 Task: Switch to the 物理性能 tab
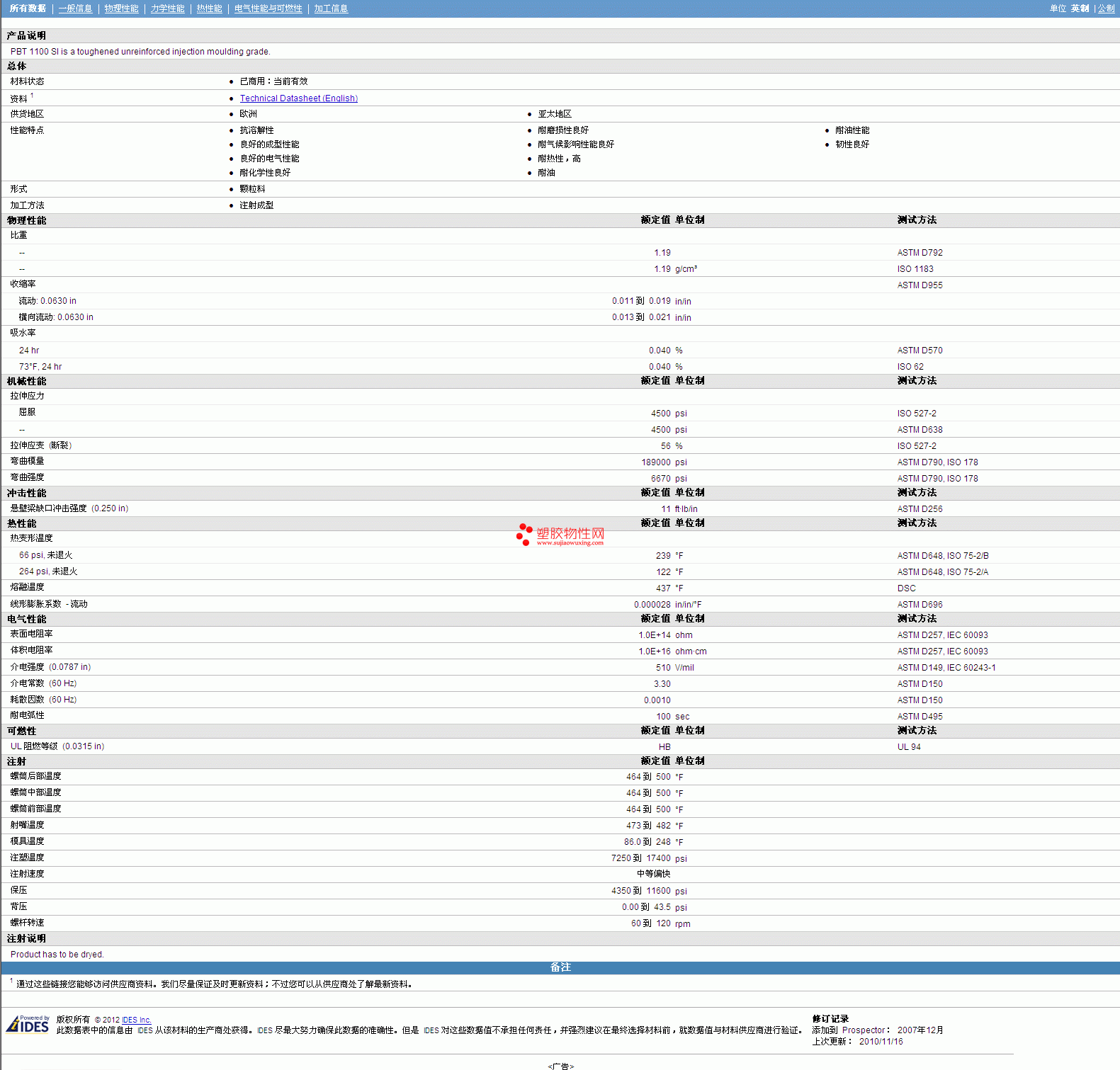click(121, 8)
